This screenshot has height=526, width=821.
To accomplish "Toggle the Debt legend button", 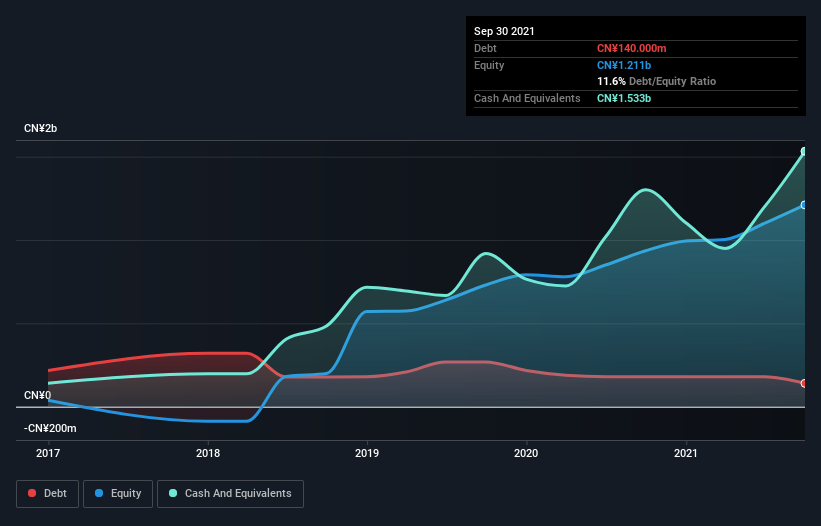I will (47, 494).
